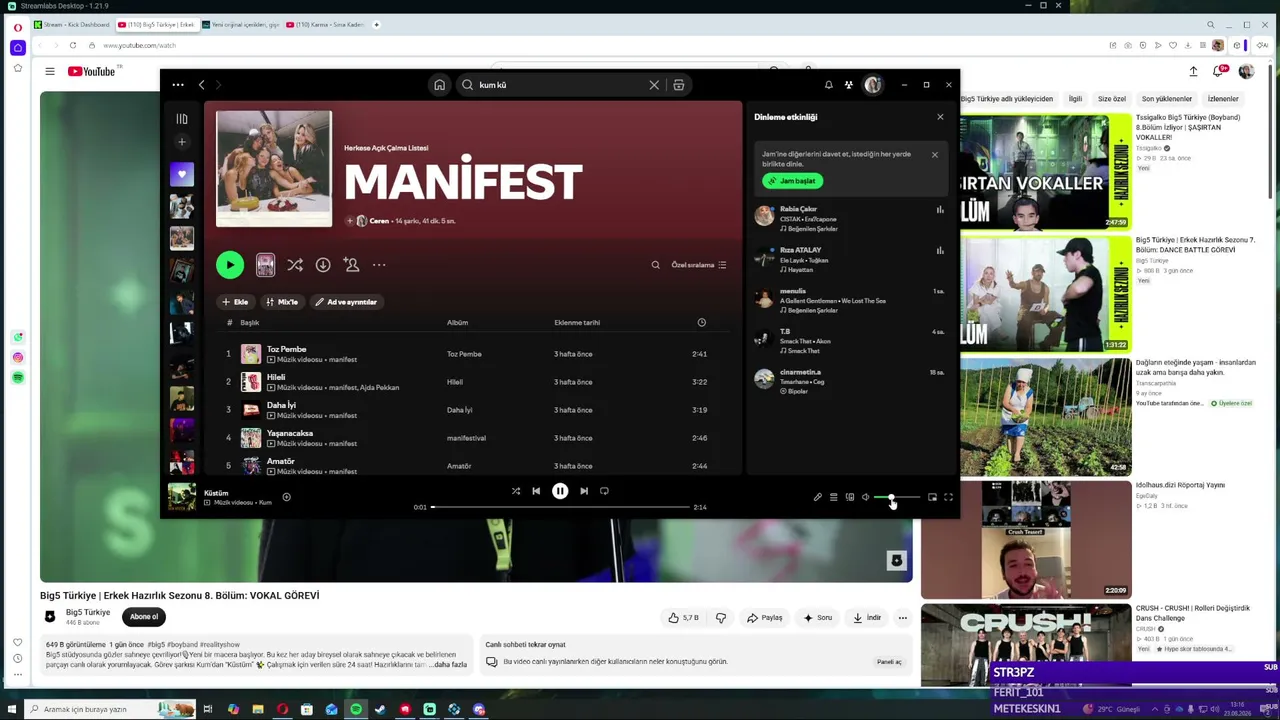
Task: Toggle shuffle for MANIFEST playlist
Action: click(295, 265)
